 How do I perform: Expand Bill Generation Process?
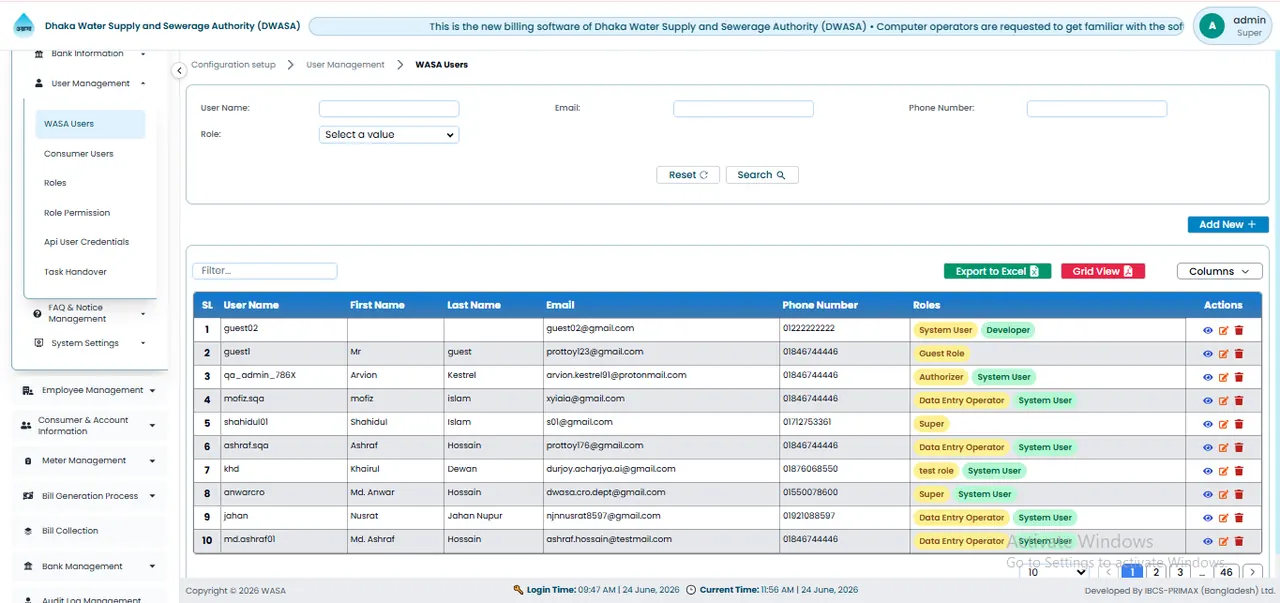[89, 496]
